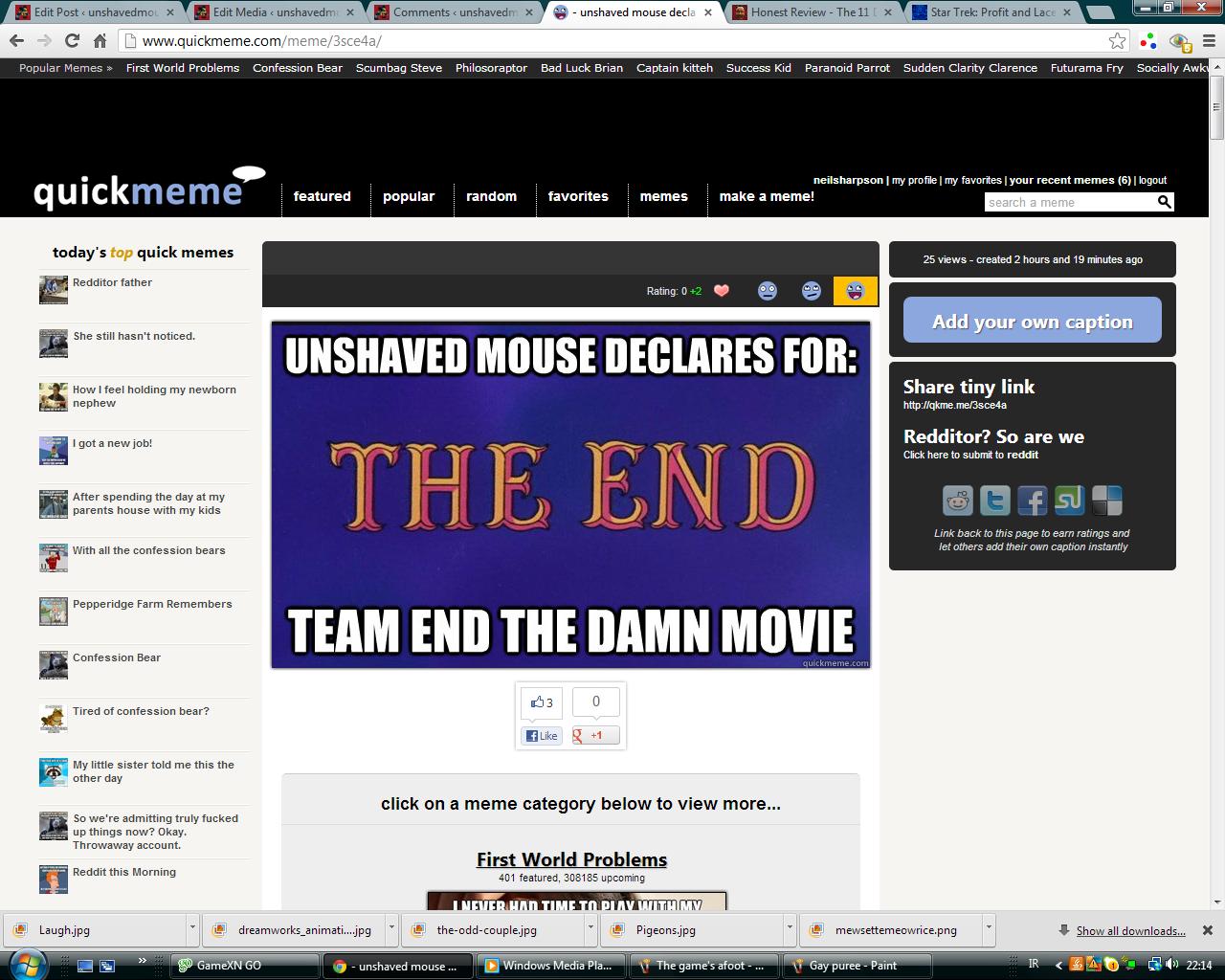Open dropdown arrow for Laugh.jpg download
Viewport: 1225px width, 980px height.
coord(192,929)
